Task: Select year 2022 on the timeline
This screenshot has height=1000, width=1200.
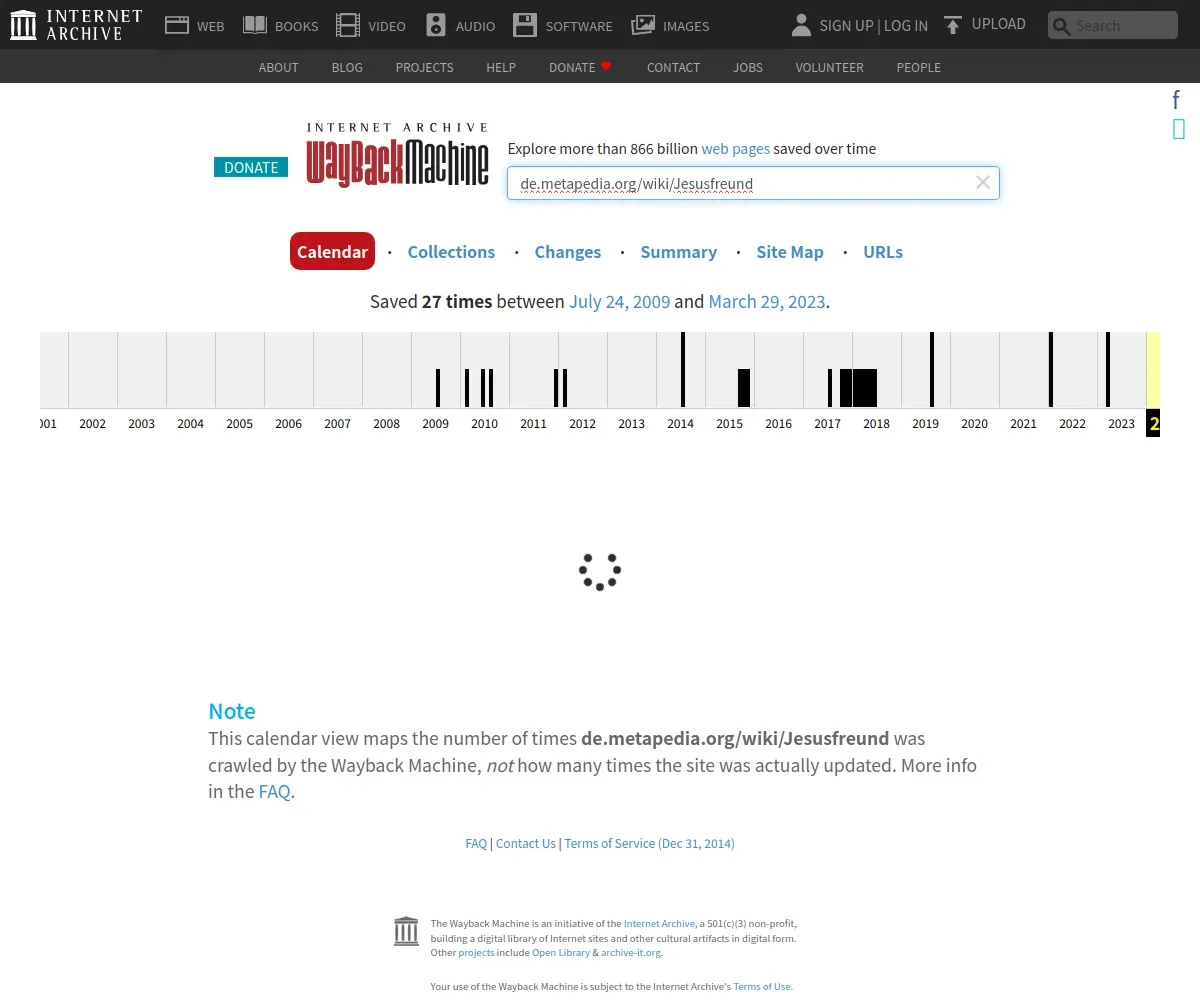Action: coord(1072,424)
